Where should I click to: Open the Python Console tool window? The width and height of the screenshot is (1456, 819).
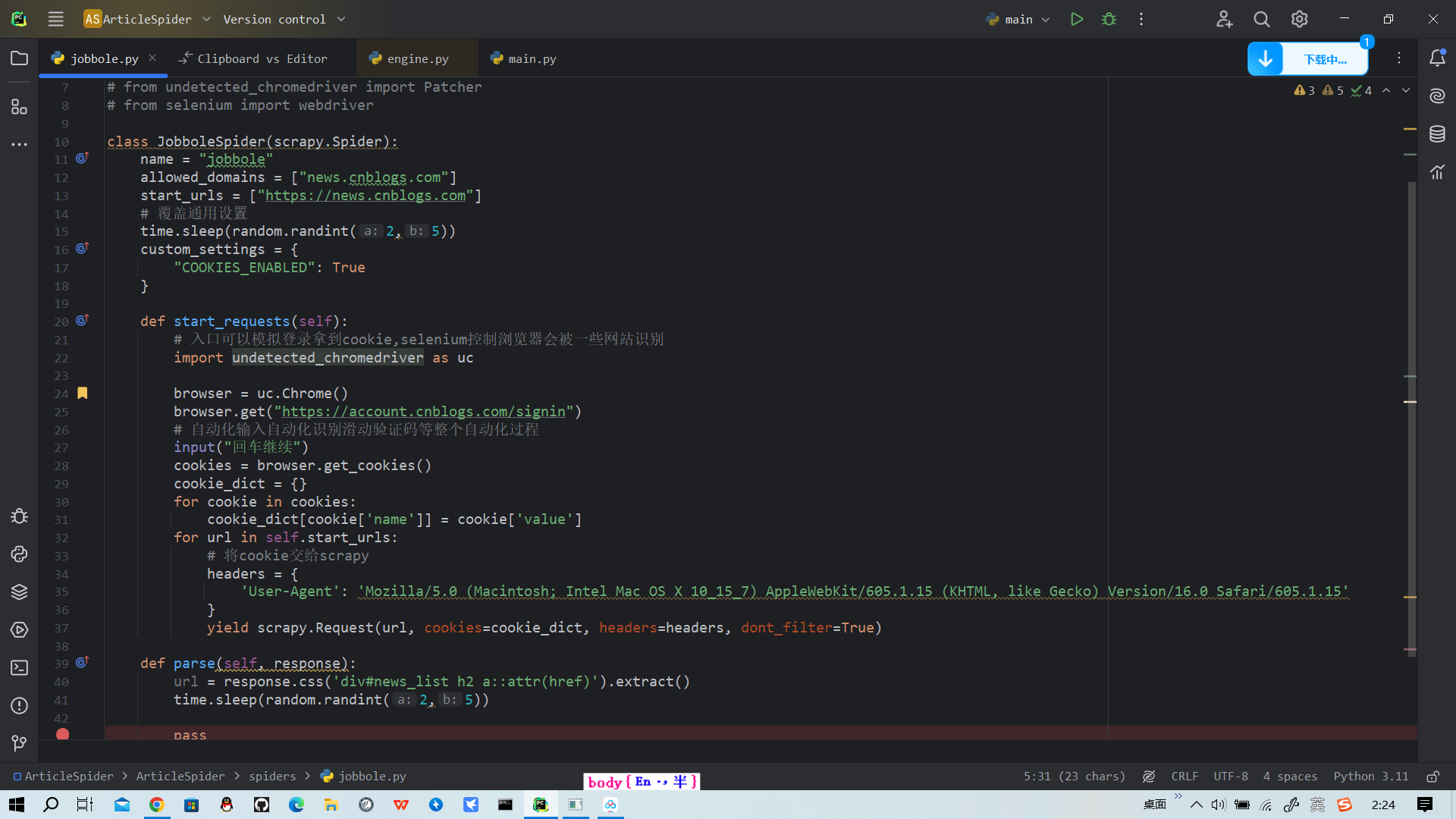[x=20, y=554]
